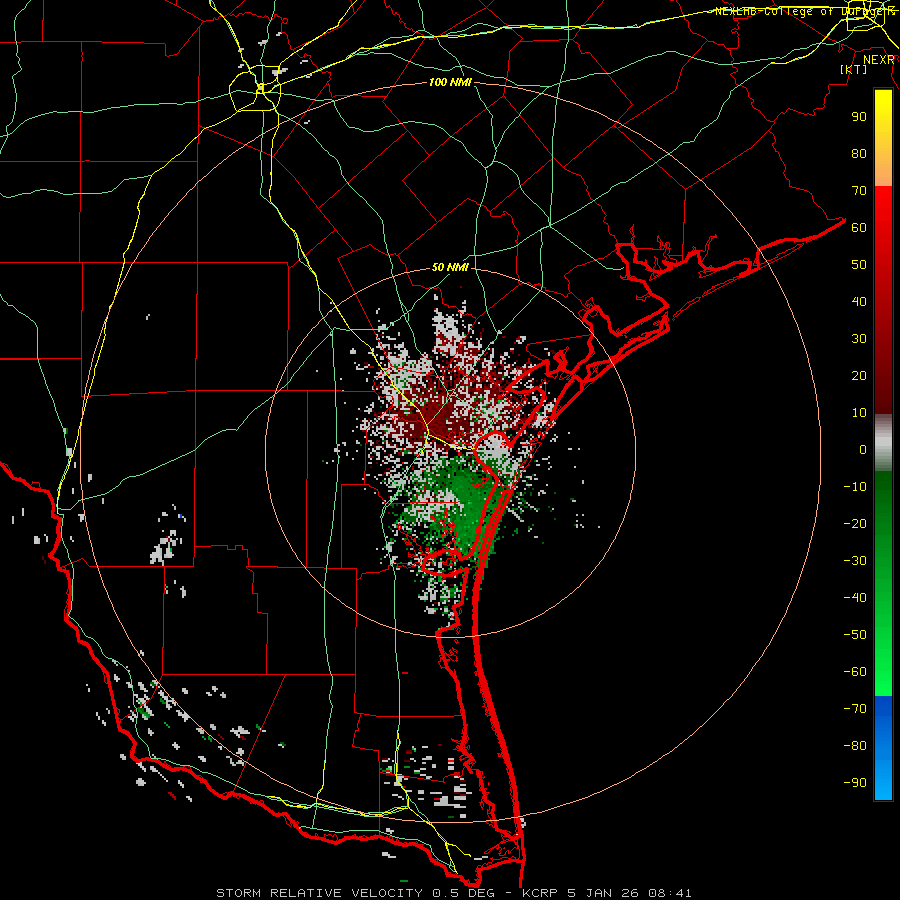Click the KT units label above the scale
This screenshot has width=900, height=900.
854,69
